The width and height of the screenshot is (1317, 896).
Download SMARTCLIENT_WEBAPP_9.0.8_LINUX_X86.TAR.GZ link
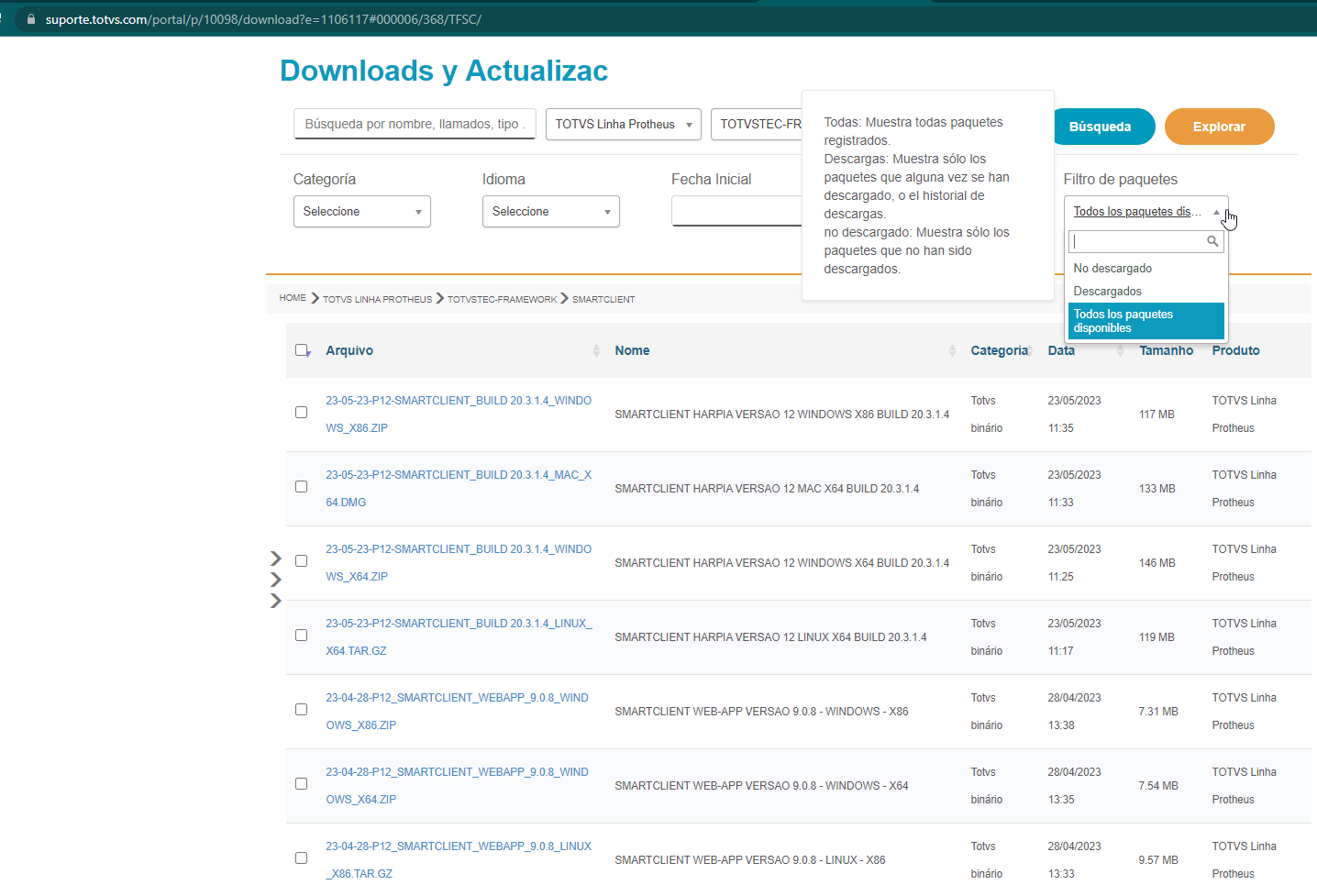(x=459, y=859)
